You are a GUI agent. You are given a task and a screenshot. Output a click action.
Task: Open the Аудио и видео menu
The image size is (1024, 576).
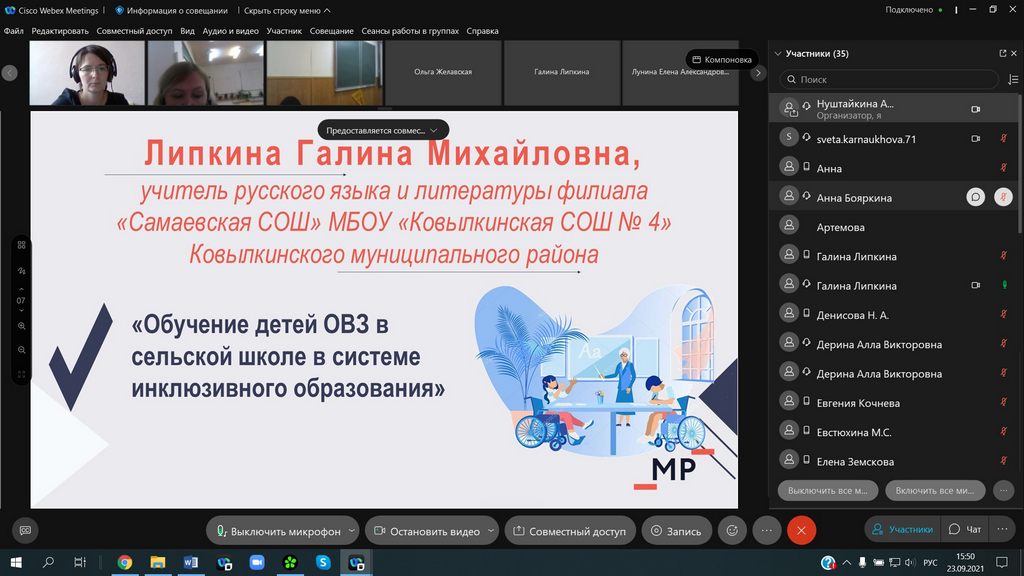231,31
